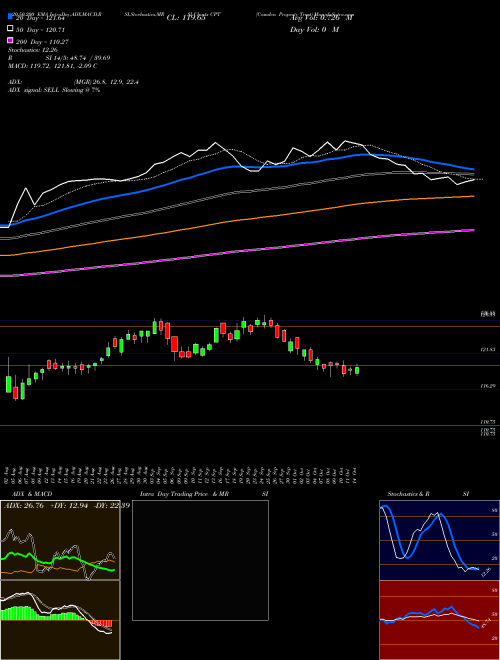This screenshot has height=660, width=500.
Task: Click the 121.83 price axis label
Action: click(x=488, y=350)
